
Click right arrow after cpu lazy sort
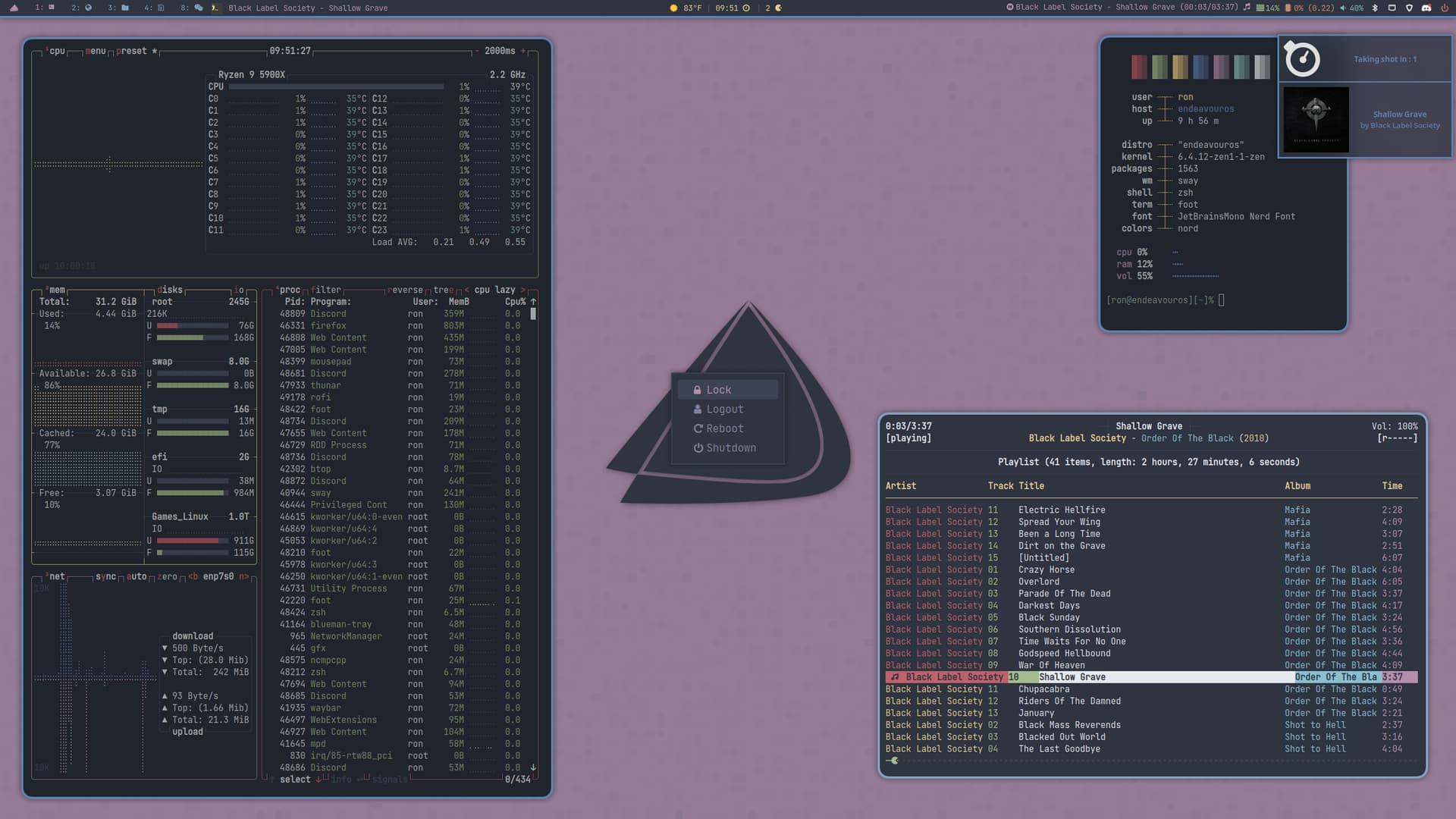coord(522,290)
